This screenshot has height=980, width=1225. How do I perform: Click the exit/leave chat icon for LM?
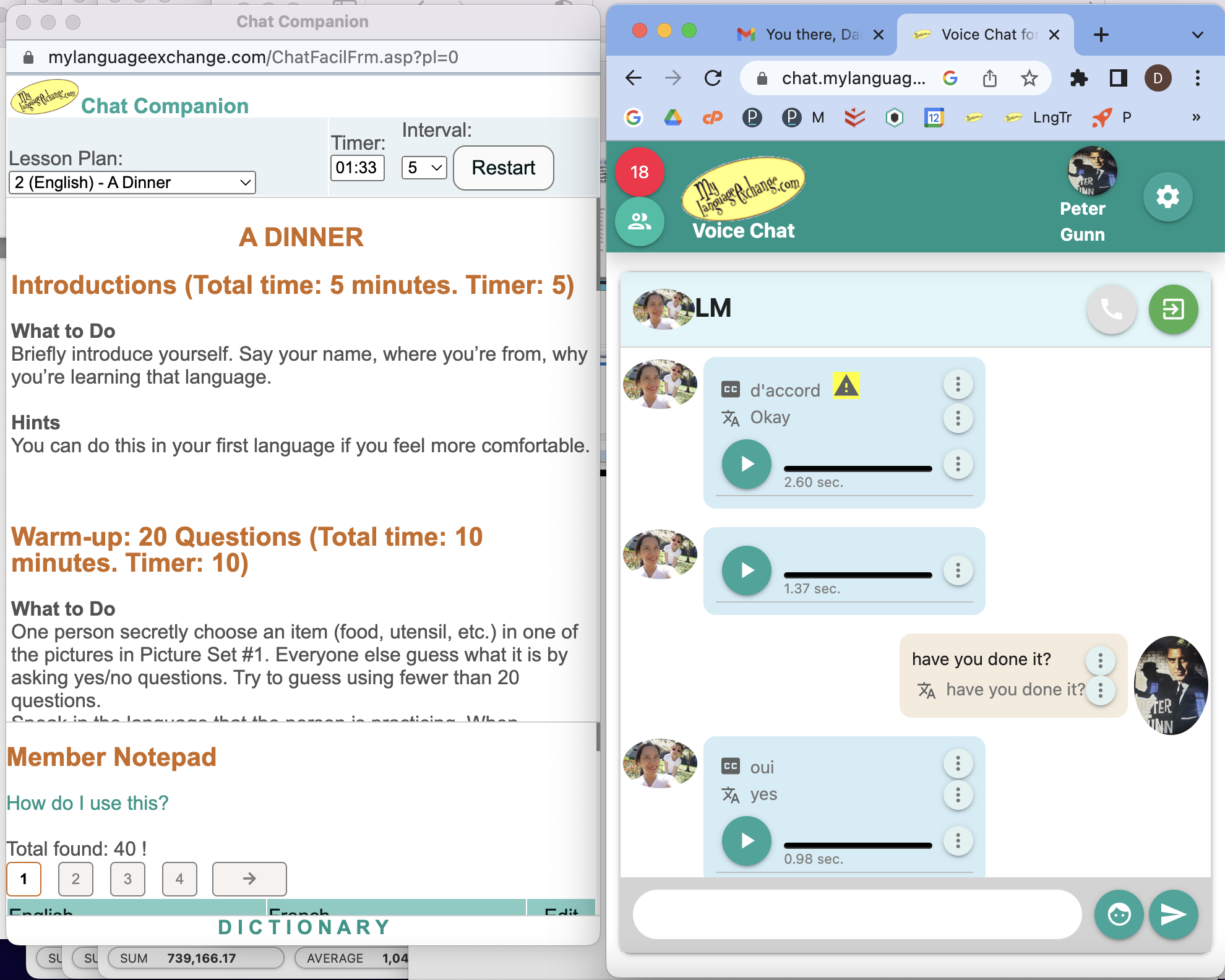point(1172,307)
